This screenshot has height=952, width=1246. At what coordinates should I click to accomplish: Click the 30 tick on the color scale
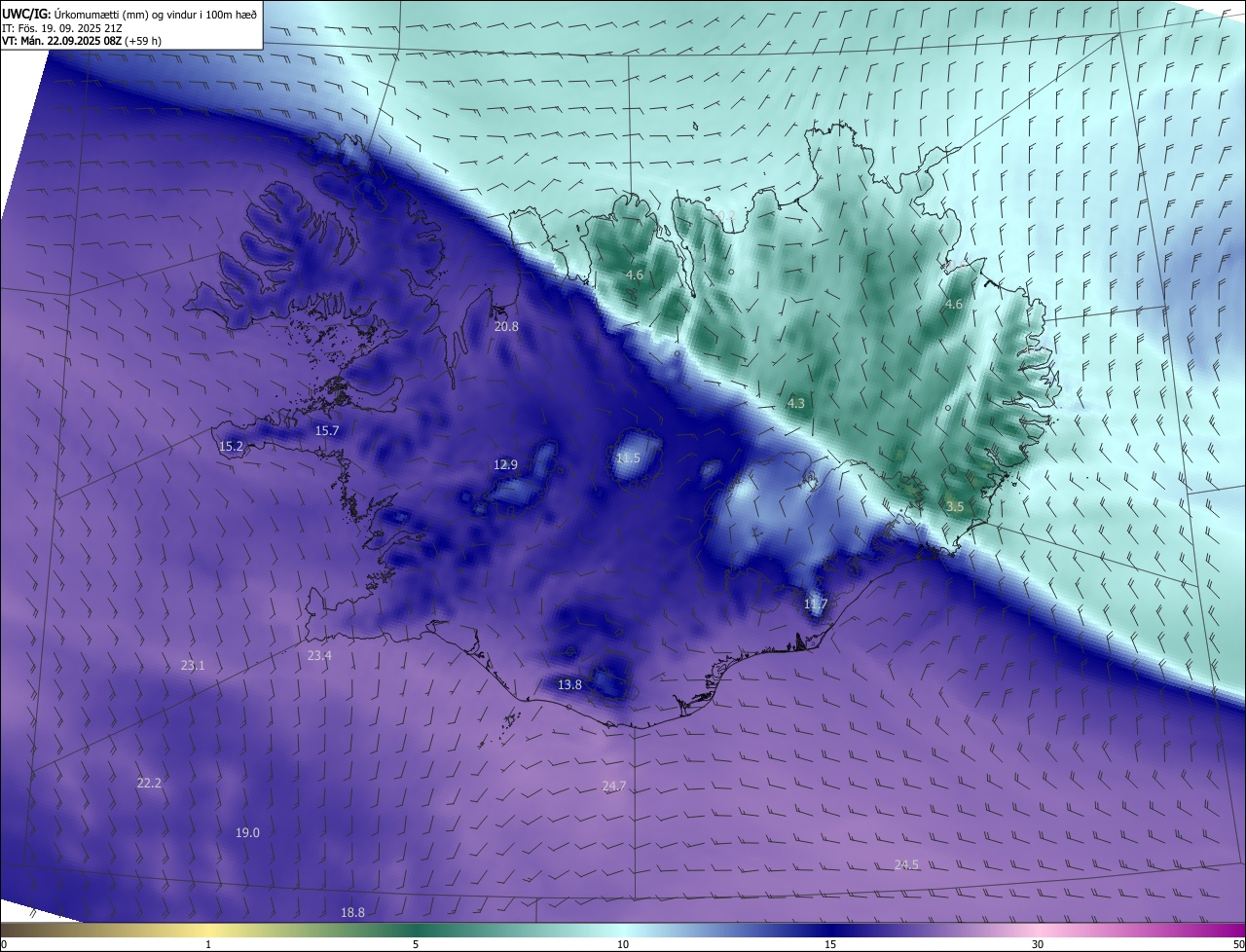pyautogui.click(x=1038, y=945)
